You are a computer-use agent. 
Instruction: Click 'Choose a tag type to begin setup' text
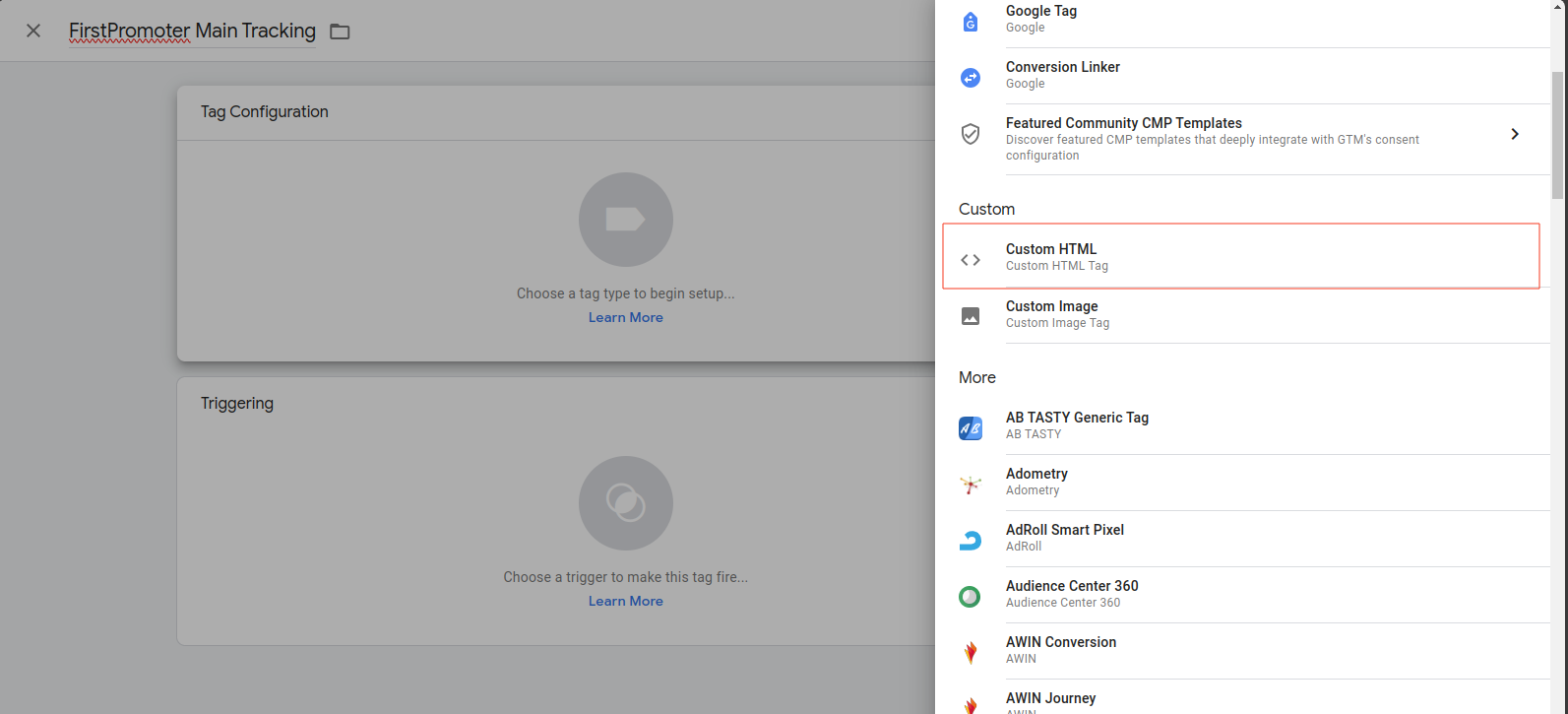(626, 293)
